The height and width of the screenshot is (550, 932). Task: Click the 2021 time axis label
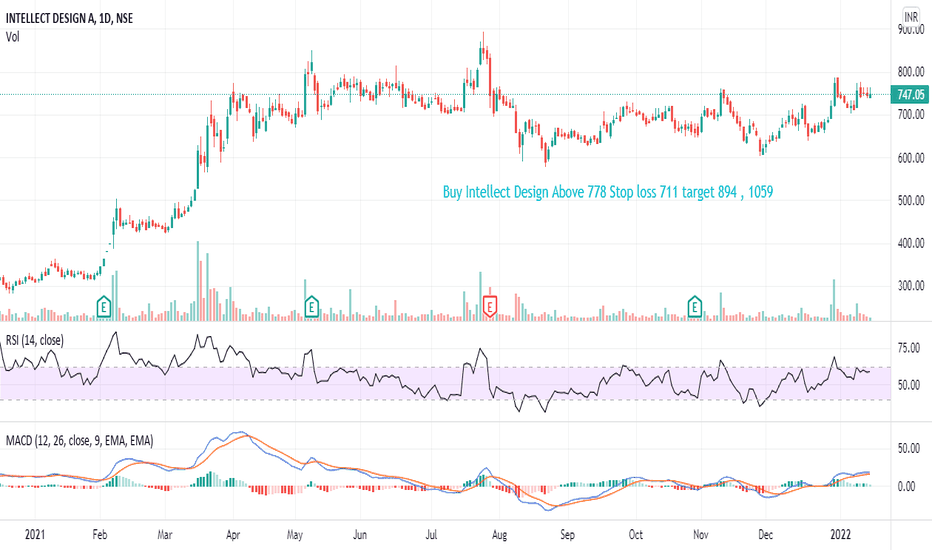[34, 535]
